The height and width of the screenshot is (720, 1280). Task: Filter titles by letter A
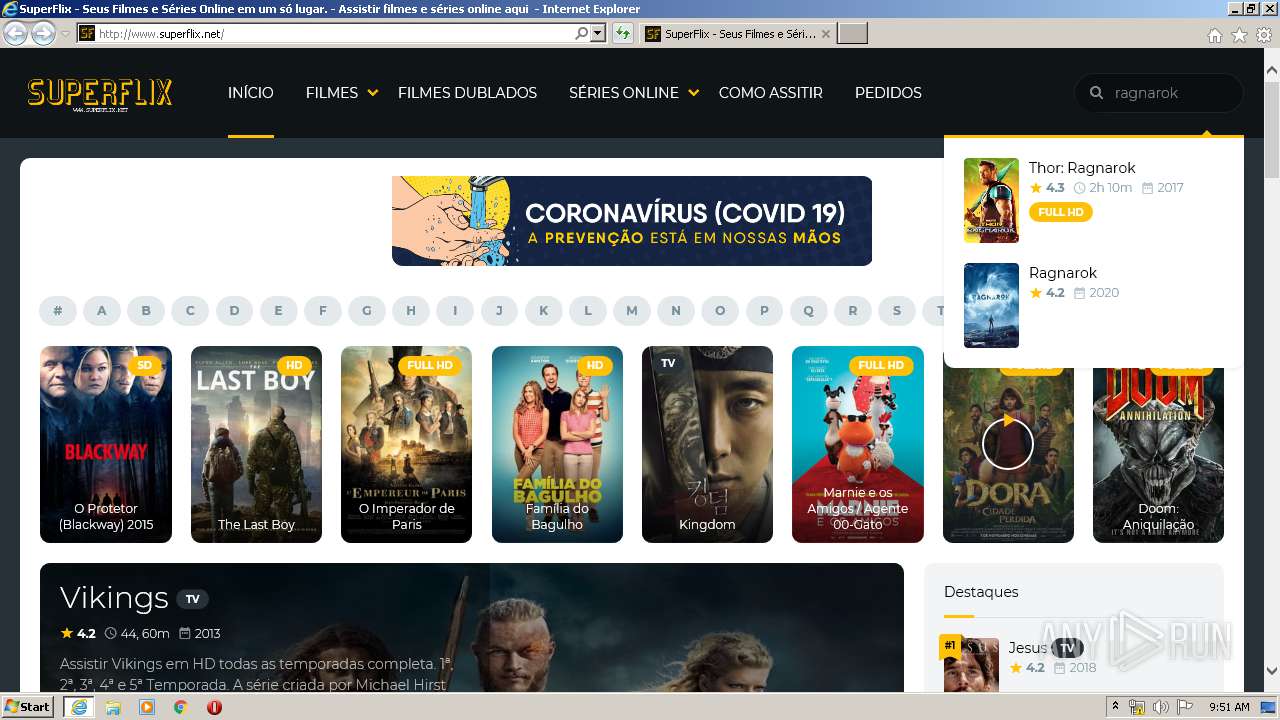(102, 311)
